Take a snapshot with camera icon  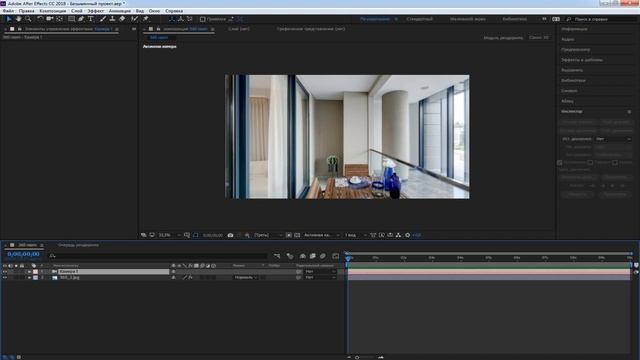pos(230,235)
